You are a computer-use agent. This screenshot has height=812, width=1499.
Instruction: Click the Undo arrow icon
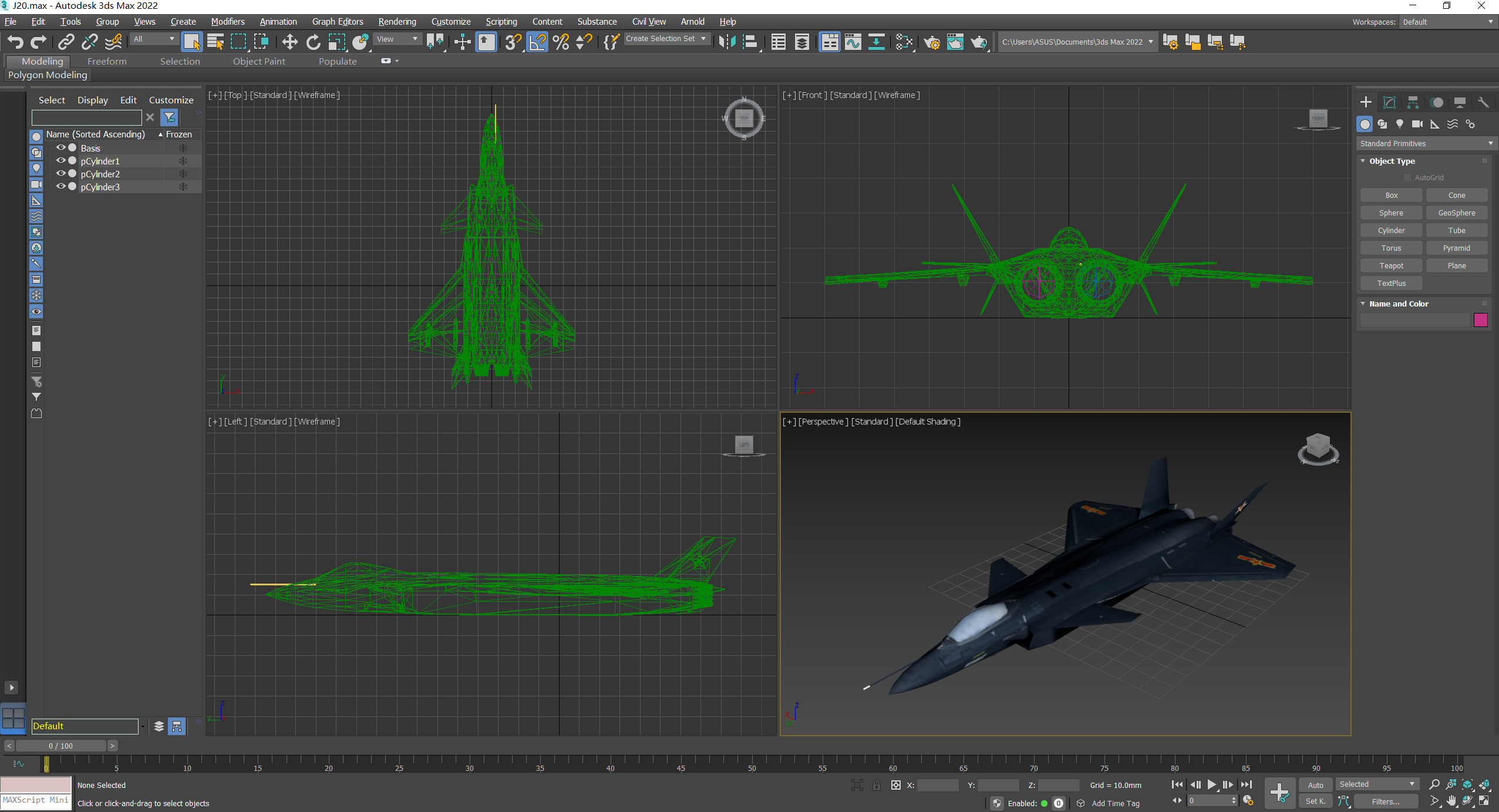tap(16, 42)
